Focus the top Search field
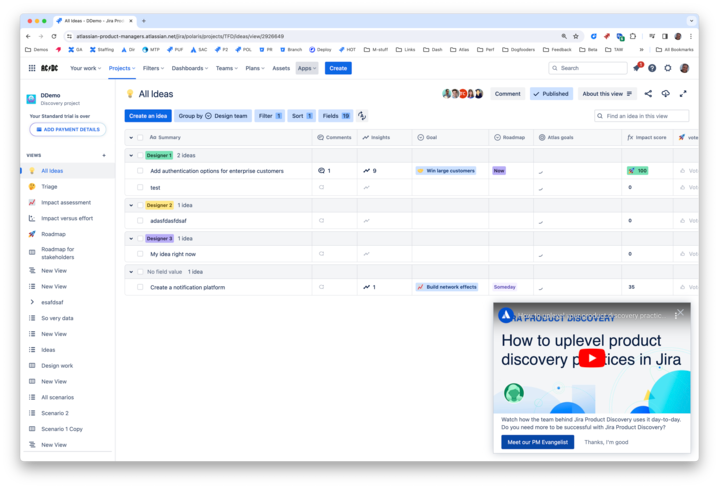The height and width of the screenshot is (488, 719). pyautogui.click(x=588, y=68)
